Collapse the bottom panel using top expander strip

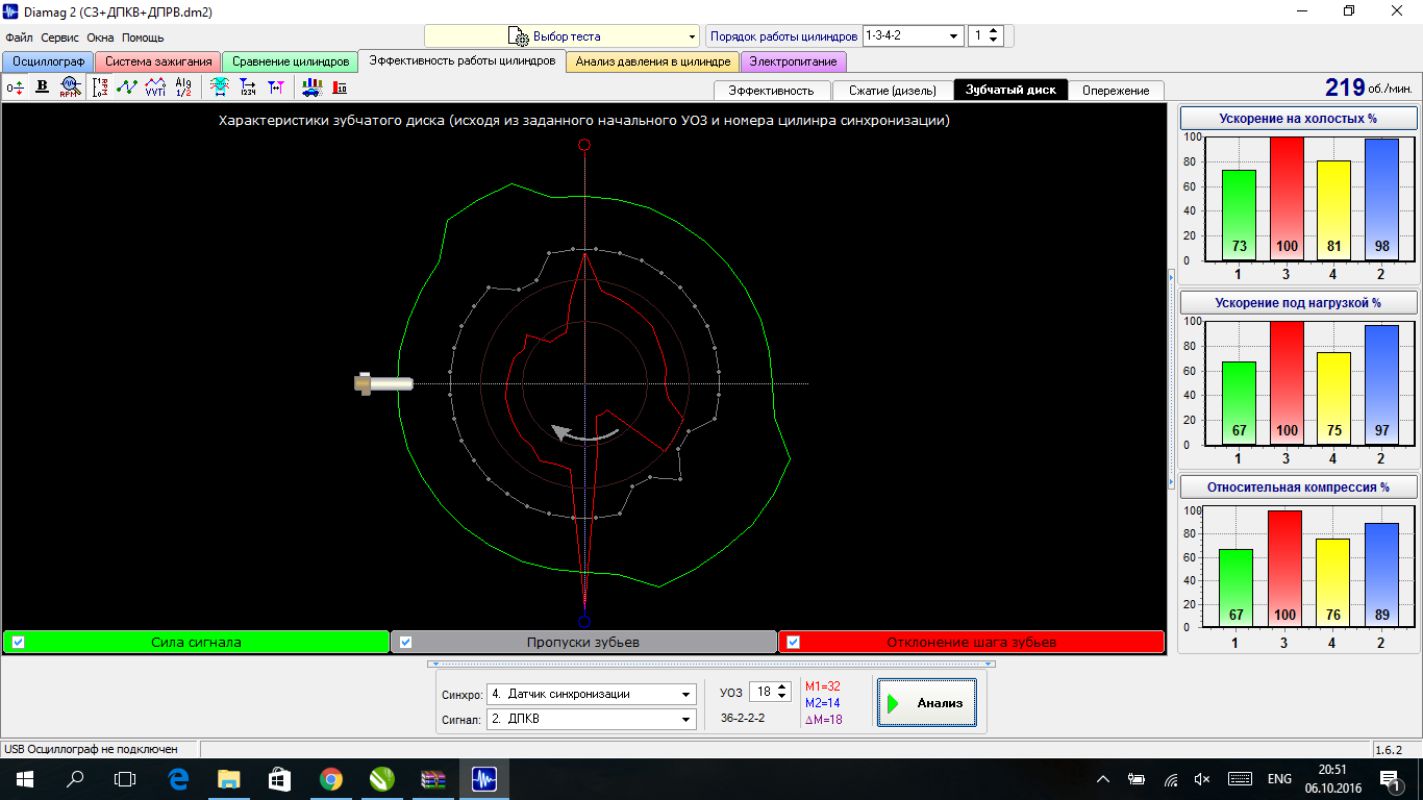pyautogui.click(x=711, y=663)
